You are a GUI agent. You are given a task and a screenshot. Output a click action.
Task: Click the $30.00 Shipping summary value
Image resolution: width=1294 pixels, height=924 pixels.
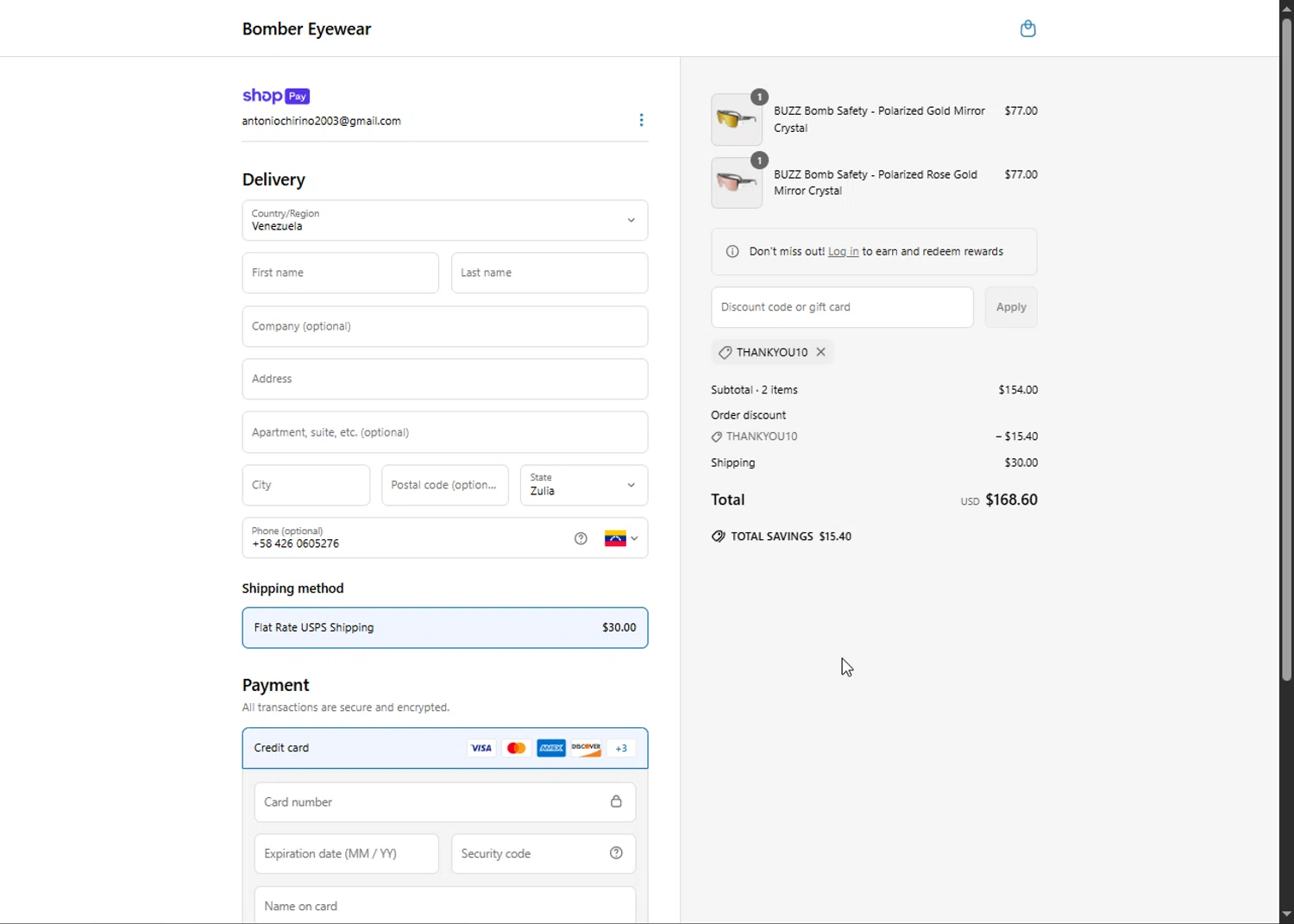(x=1021, y=462)
